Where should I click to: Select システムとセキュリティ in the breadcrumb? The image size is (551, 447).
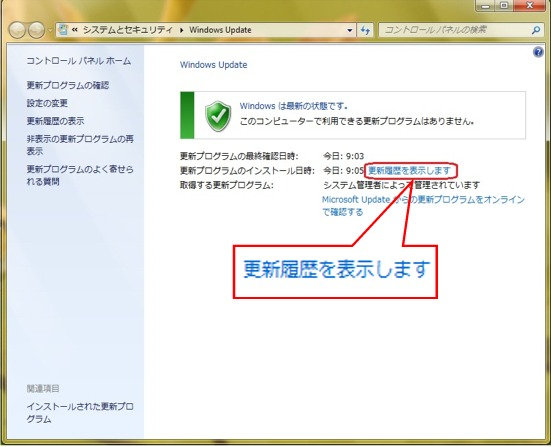click(x=128, y=30)
